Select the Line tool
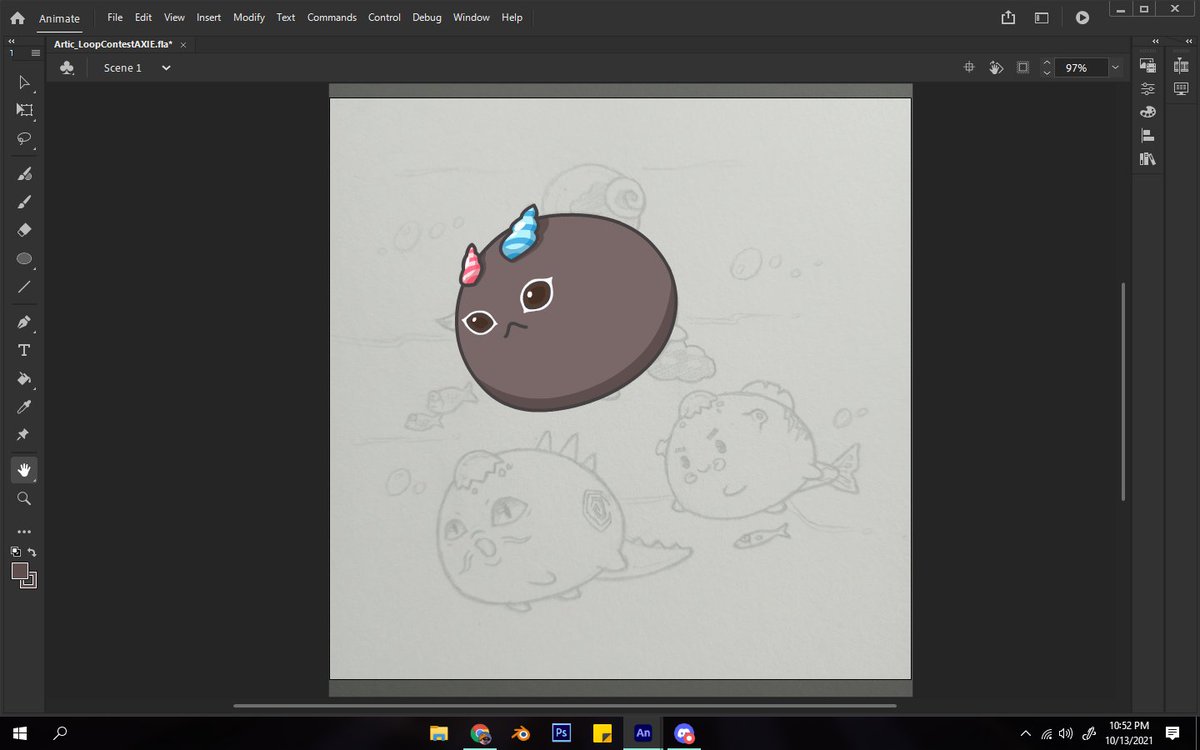 (25, 287)
